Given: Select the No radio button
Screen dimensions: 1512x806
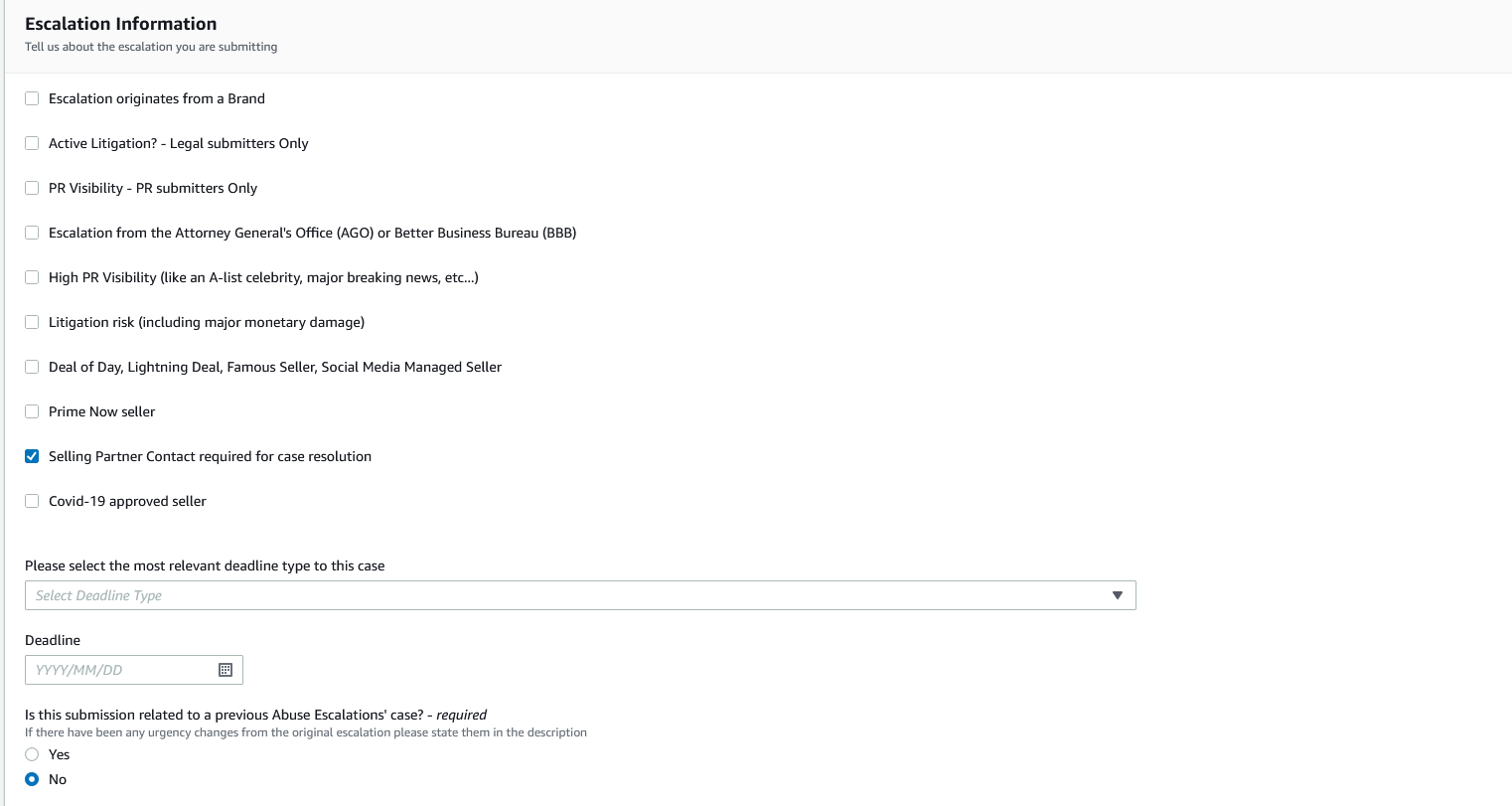Looking at the screenshot, I should tap(32, 779).
